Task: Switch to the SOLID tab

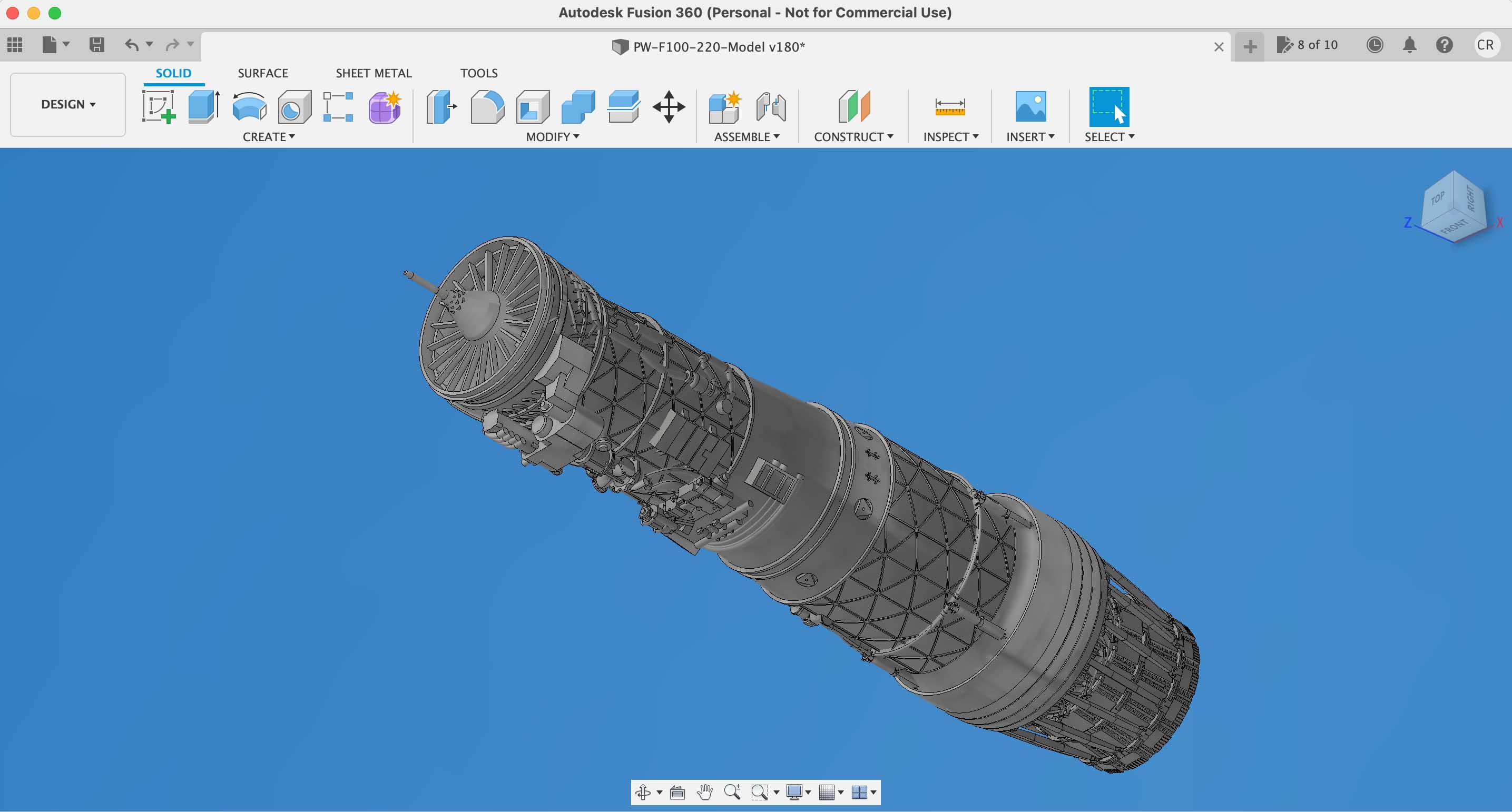Action: [x=173, y=73]
